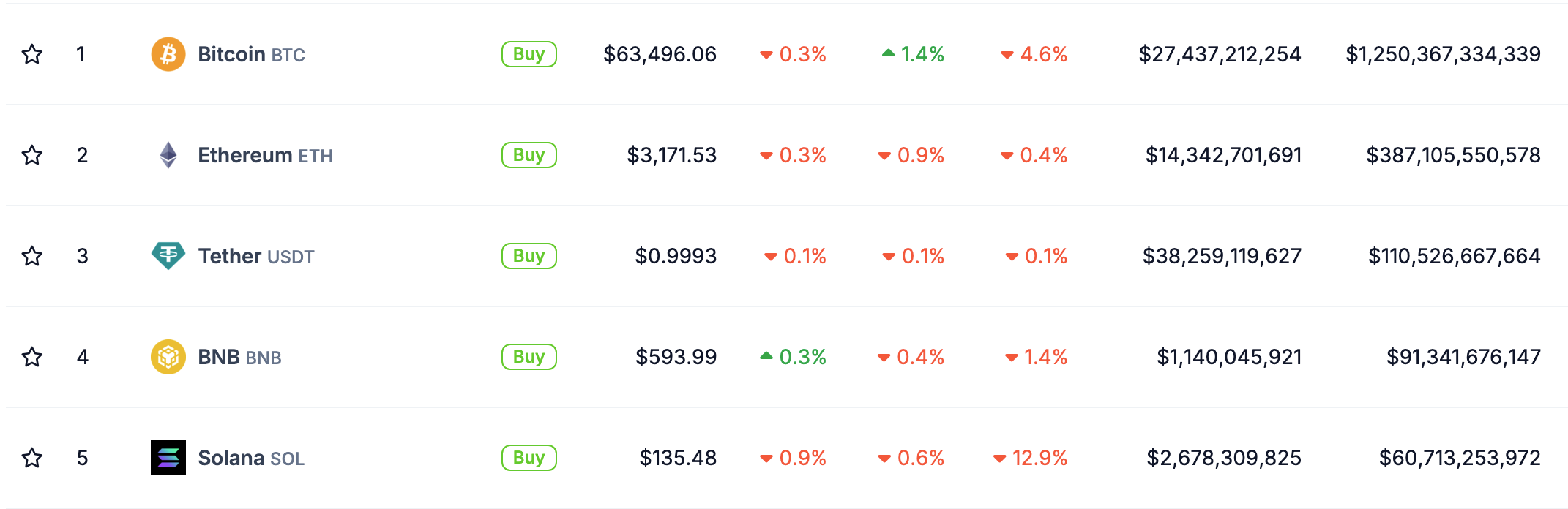
Task: Follow the Tether USDT name link
Action: (256, 256)
